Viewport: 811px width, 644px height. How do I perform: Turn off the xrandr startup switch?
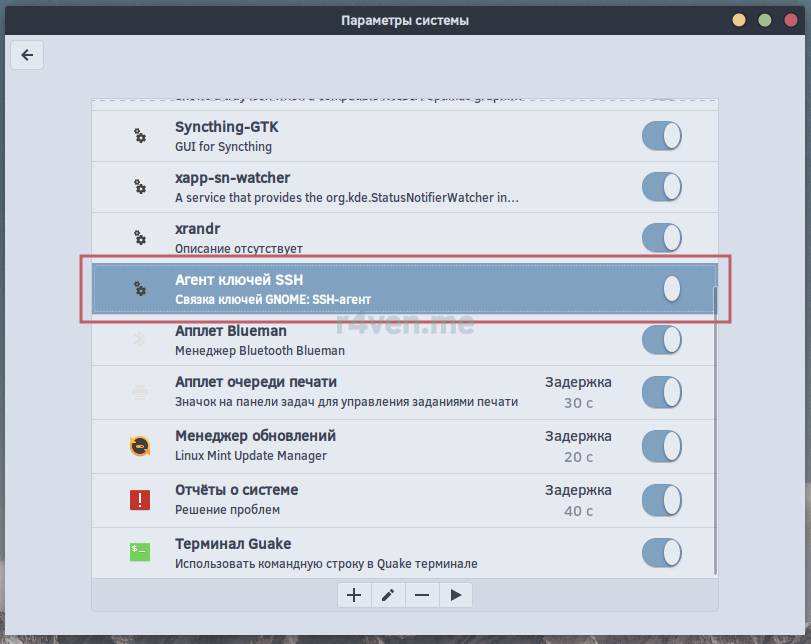[661, 238]
